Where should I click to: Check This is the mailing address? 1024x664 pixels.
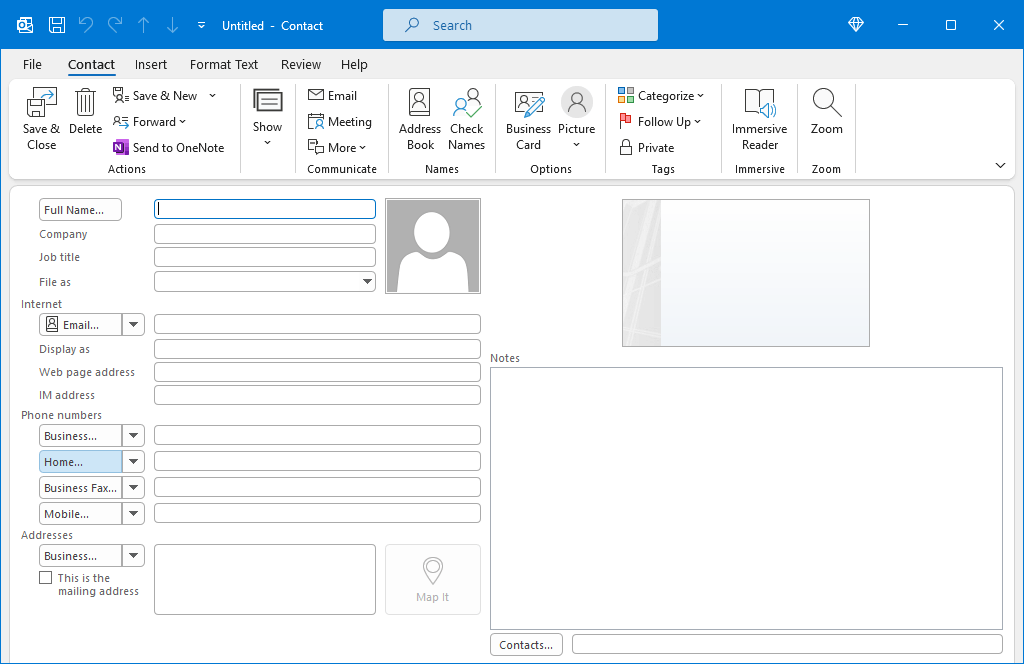tap(46, 578)
